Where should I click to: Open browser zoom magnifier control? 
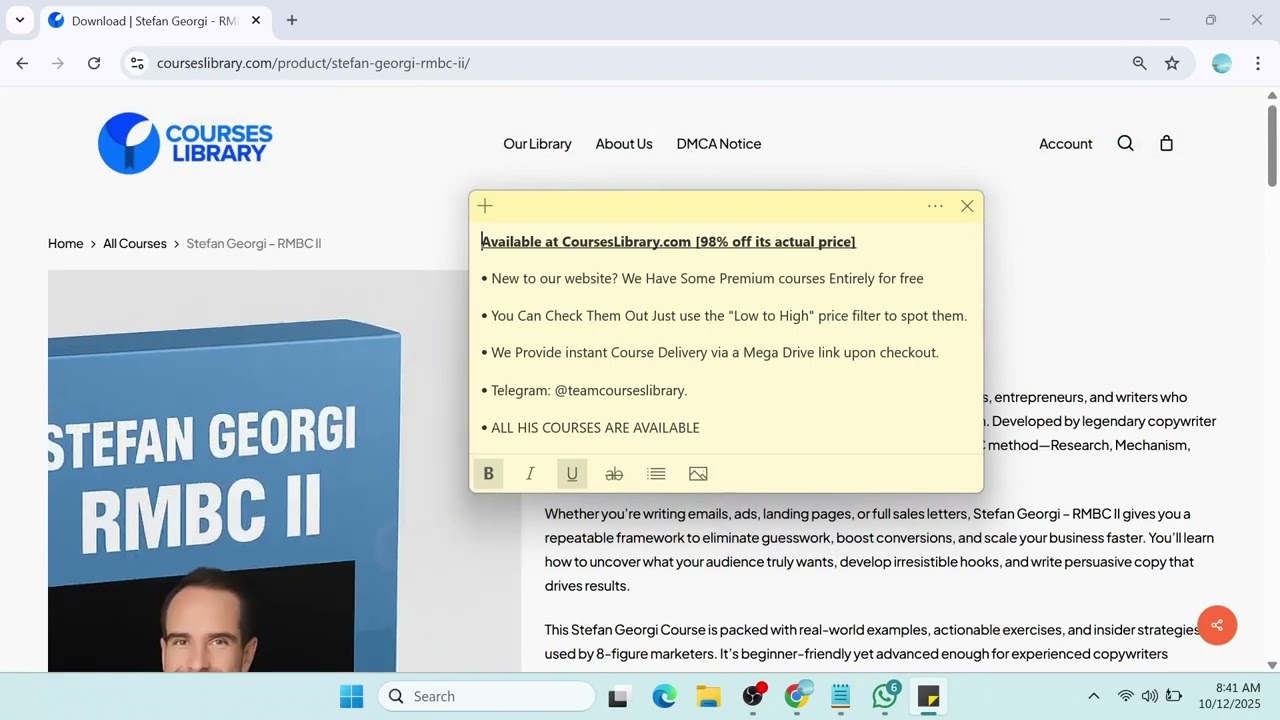pyautogui.click(x=1139, y=63)
